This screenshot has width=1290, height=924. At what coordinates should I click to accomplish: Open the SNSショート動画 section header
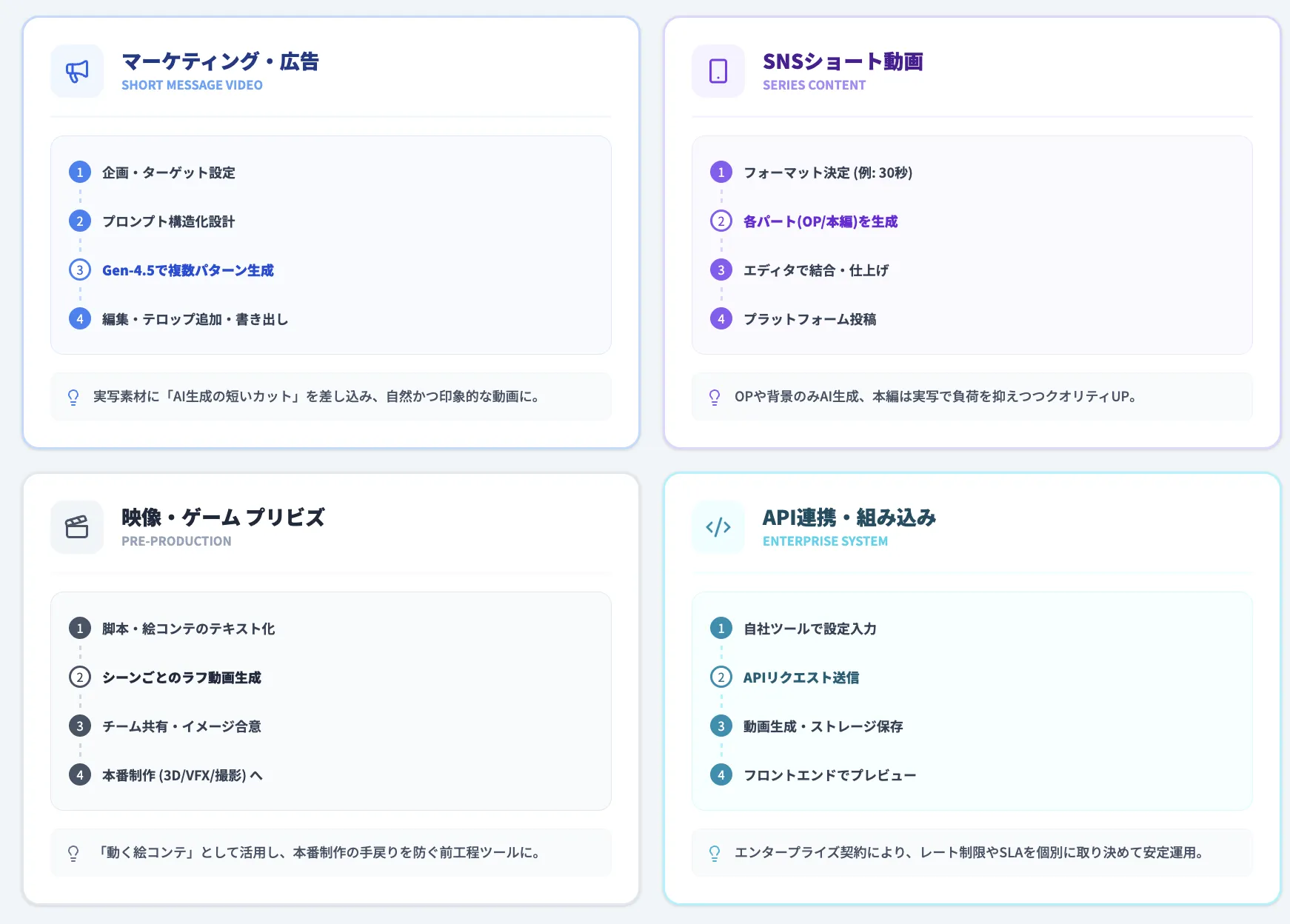click(844, 62)
